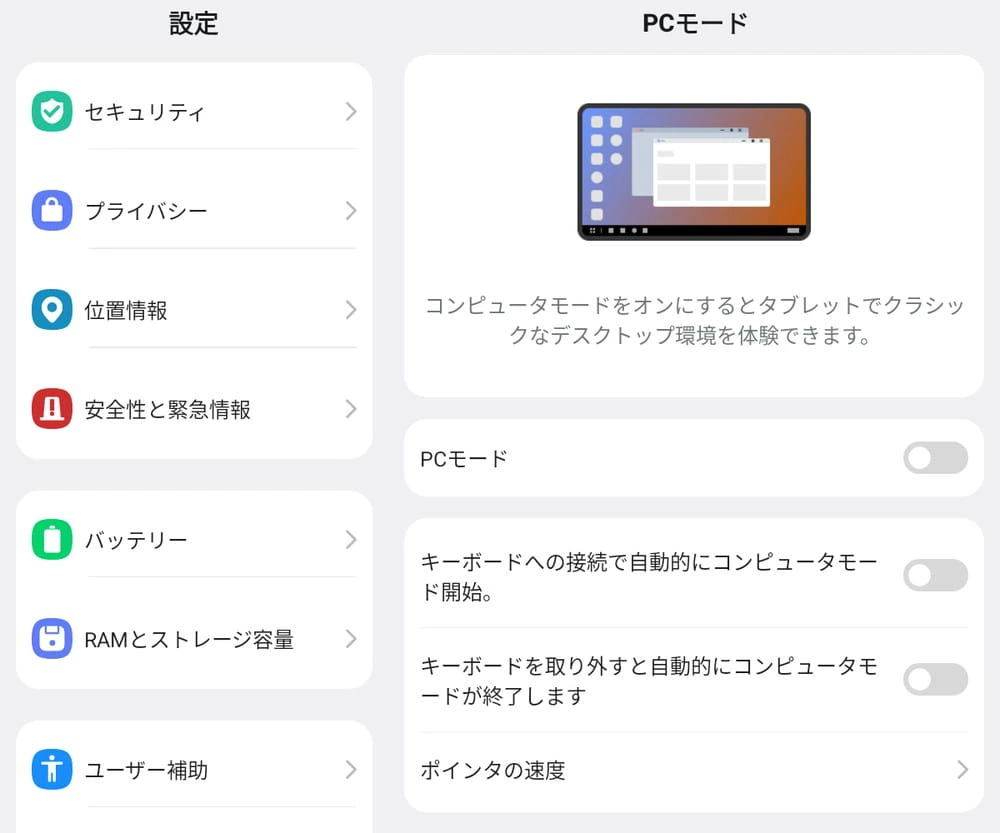Toggle auto-exit when keyboard removed switch
This screenshot has width=1000, height=833.
(935, 679)
